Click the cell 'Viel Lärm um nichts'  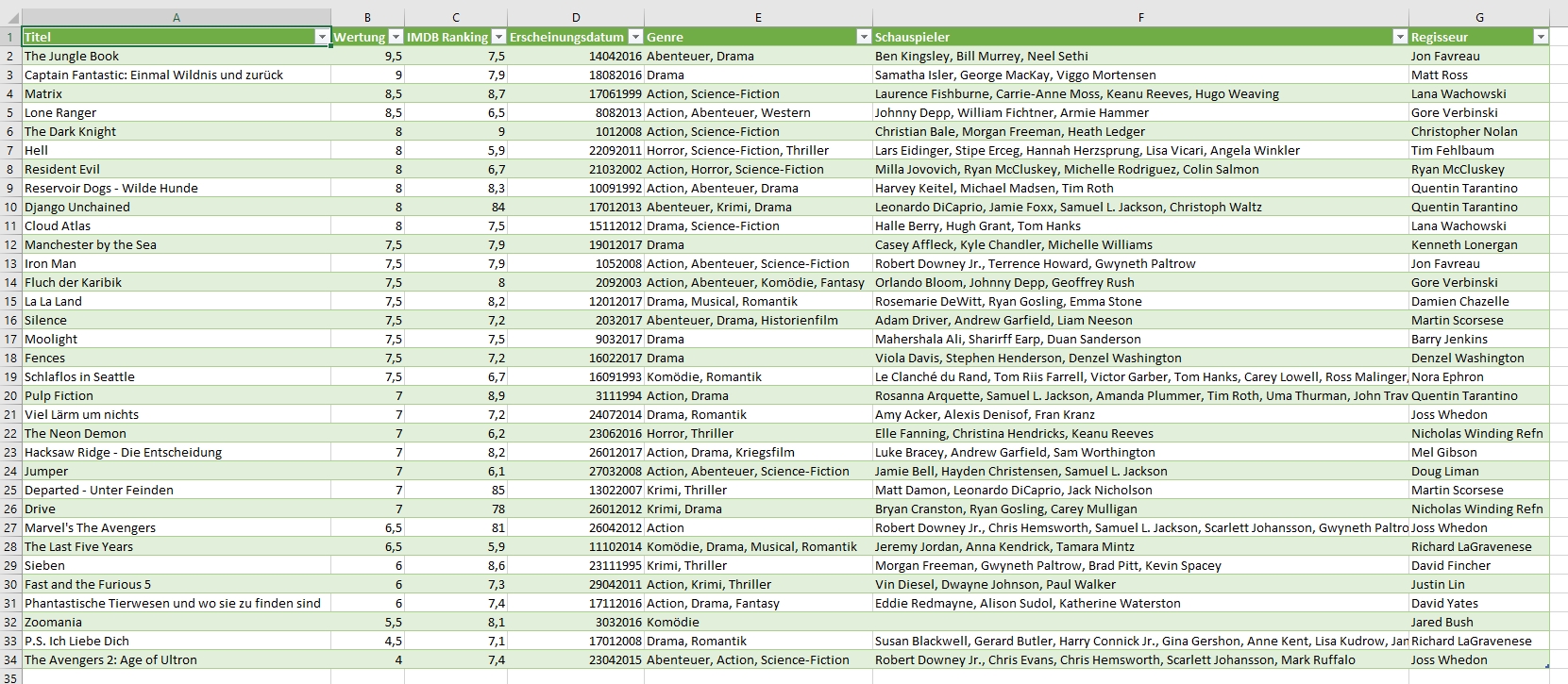(x=177, y=414)
